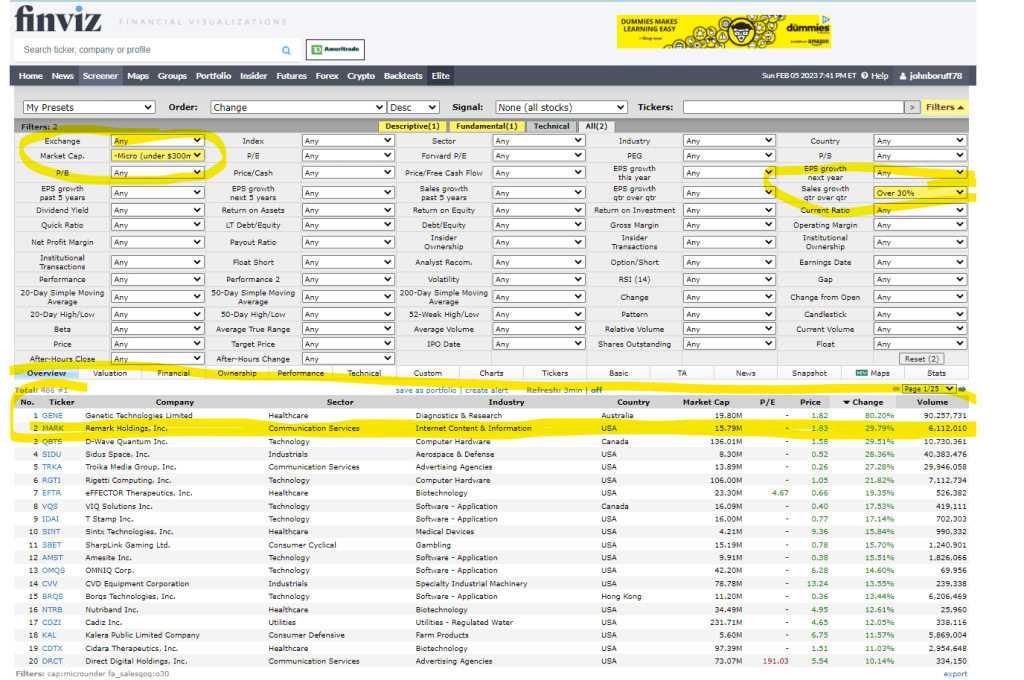This screenshot has width=1024, height=680.
Task: Open the MARK ticker link
Action: 52,428
